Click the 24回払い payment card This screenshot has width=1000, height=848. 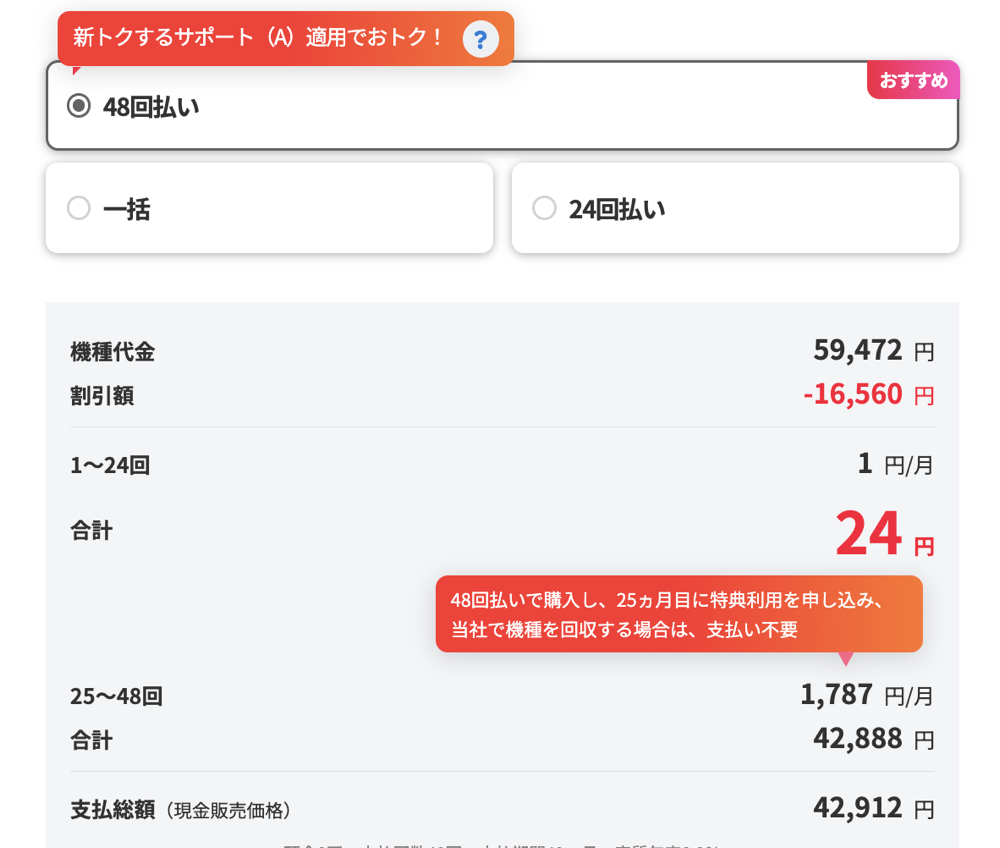coord(735,207)
